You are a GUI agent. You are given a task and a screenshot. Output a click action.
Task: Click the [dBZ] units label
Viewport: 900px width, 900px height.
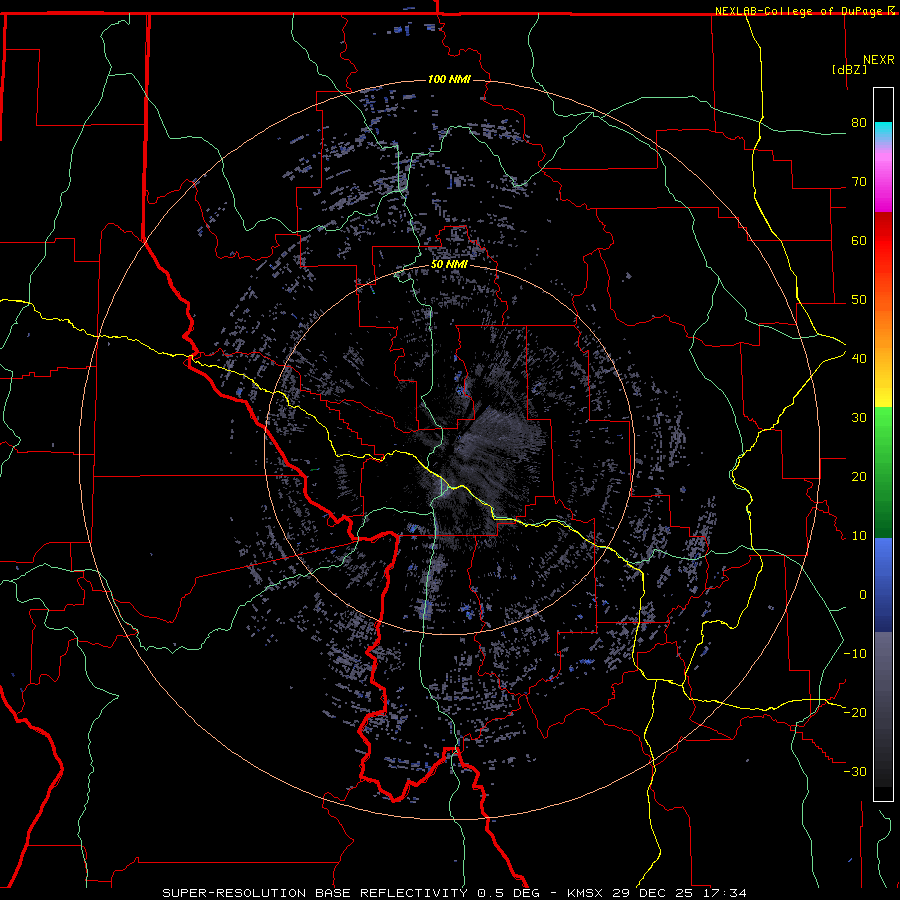tap(849, 69)
